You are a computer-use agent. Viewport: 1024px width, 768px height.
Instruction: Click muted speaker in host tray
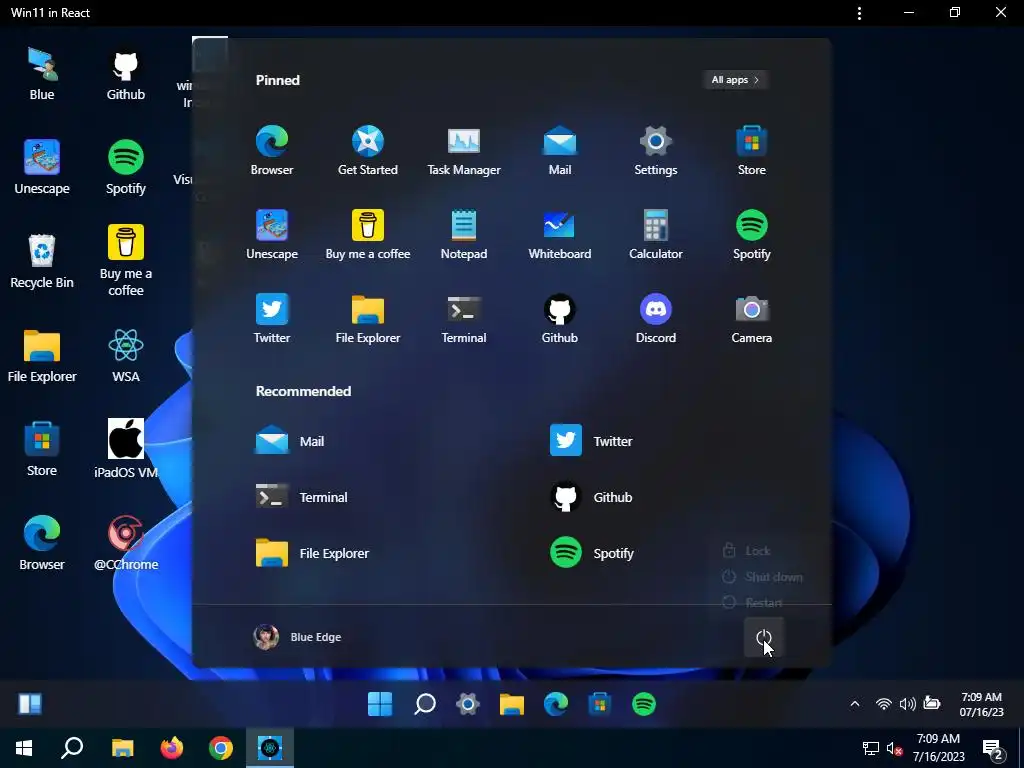pyautogui.click(x=895, y=748)
